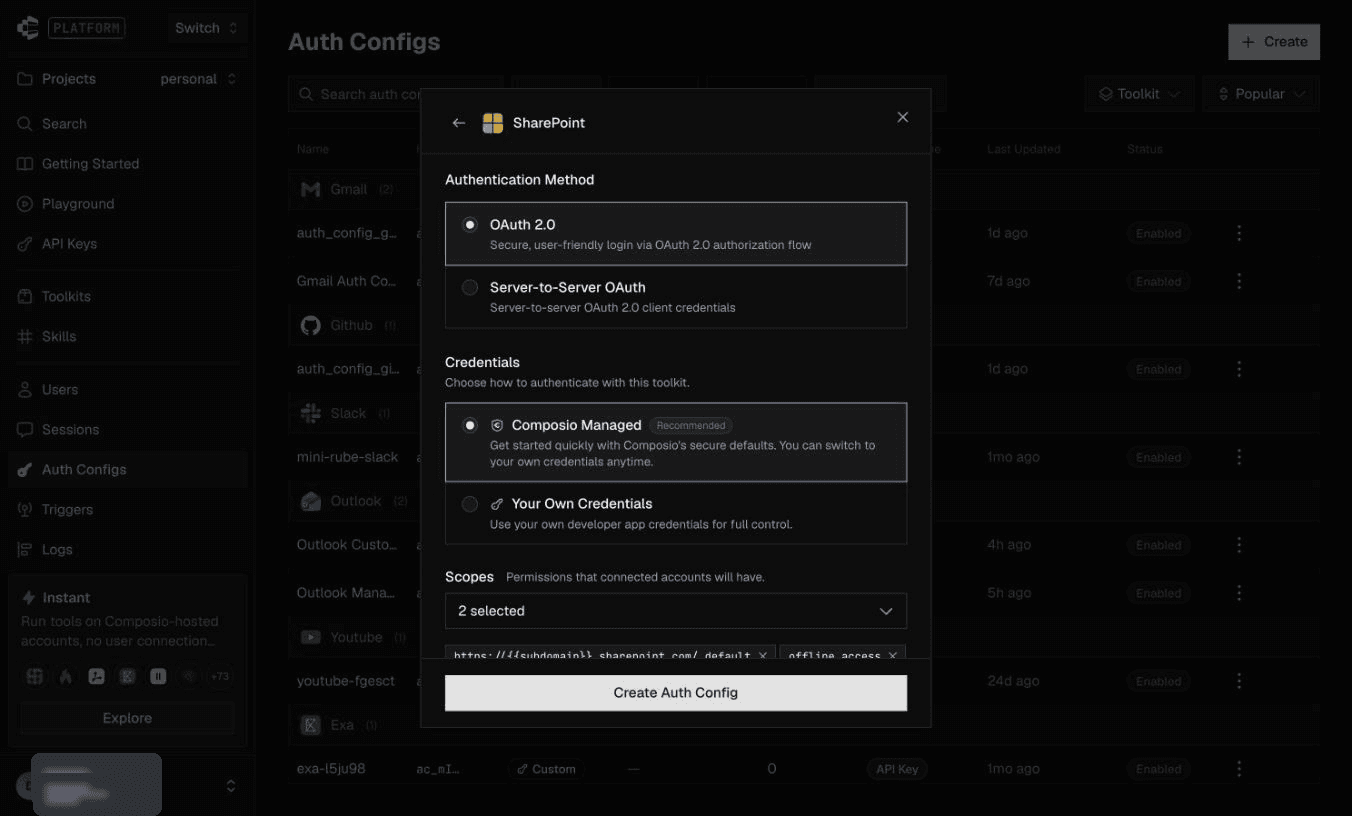The image size is (1352, 816).
Task: Click the Status column header
Action: point(1145,149)
